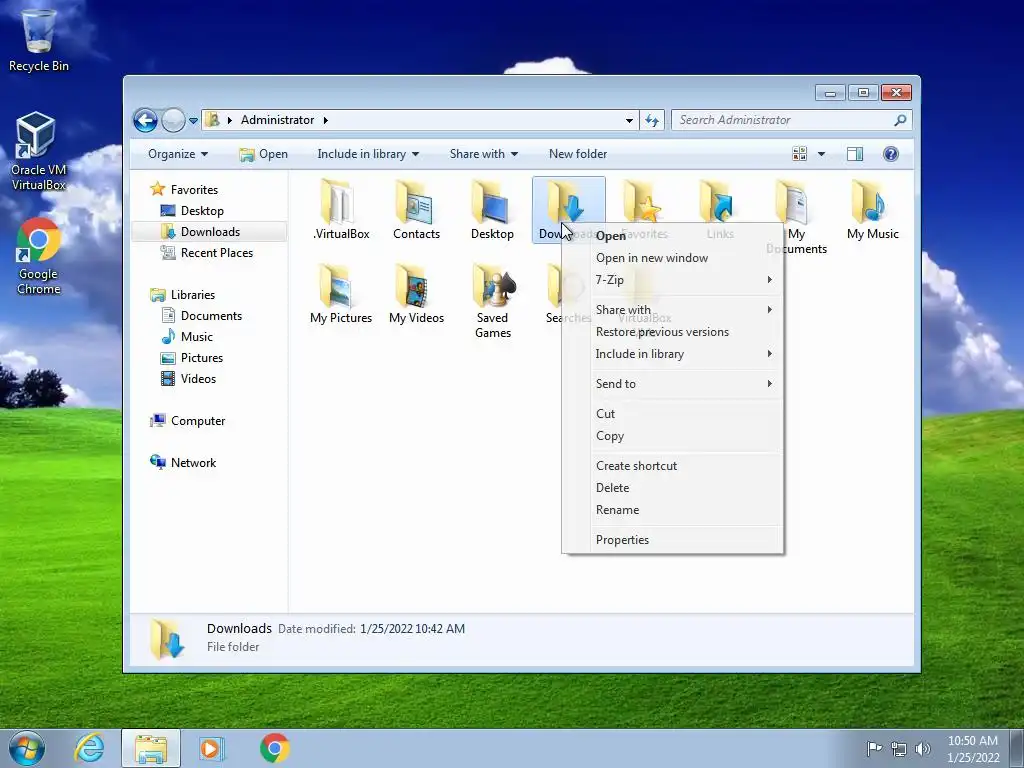Expand the Administrator breadcrumb arrow
Image resolution: width=1024 pixels, height=768 pixels.
click(x=325, y=120)
